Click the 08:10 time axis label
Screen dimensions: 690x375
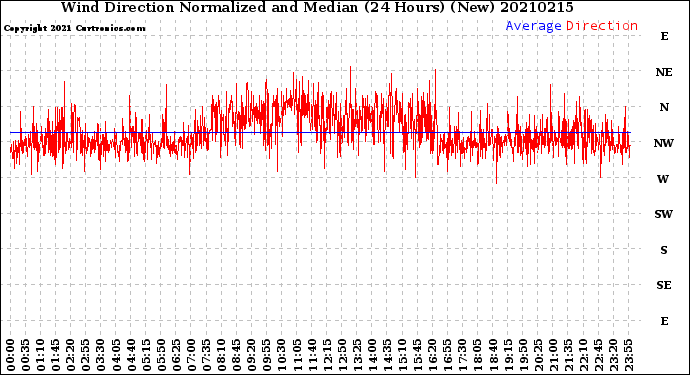coord(221,355)
